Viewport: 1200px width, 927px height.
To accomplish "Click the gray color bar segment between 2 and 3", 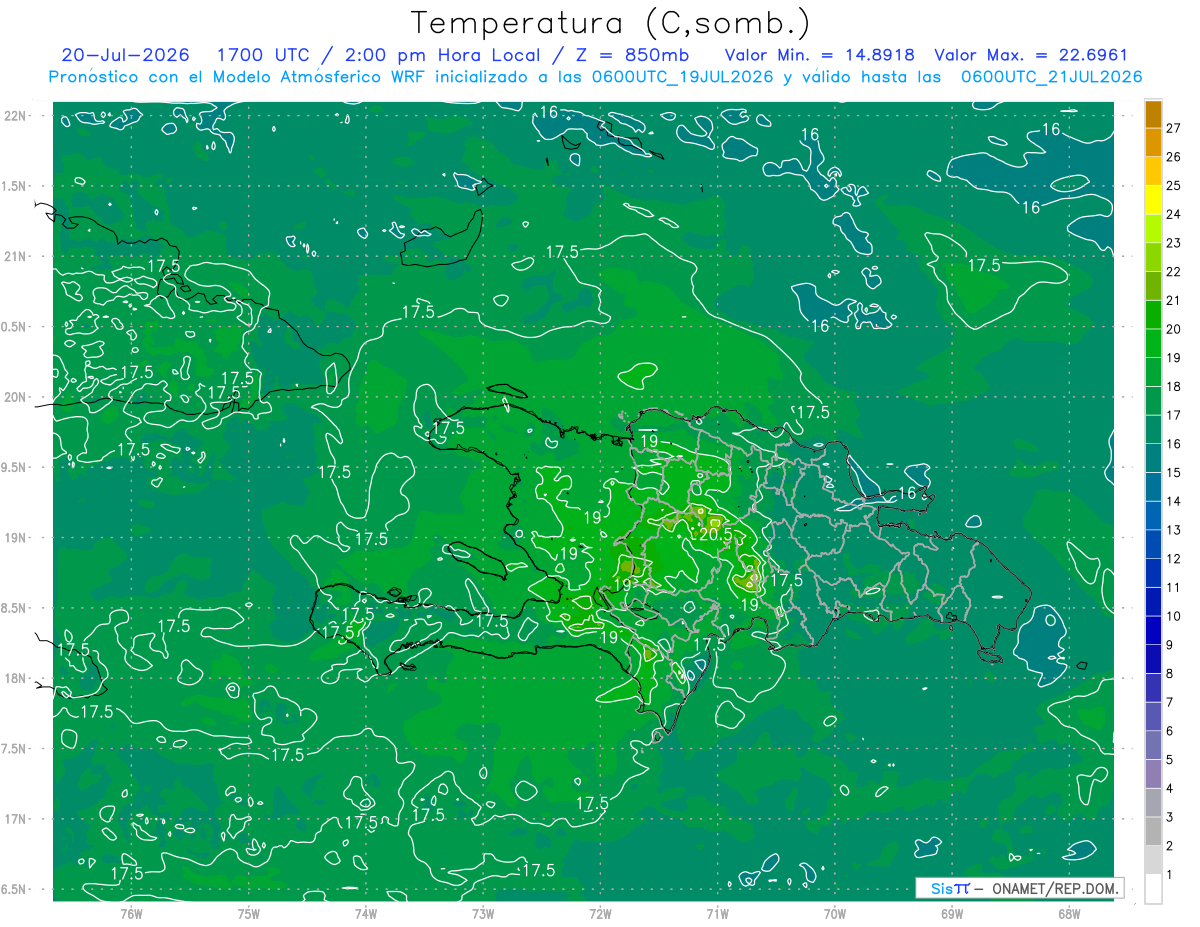I will click(x=1153, y=832).
